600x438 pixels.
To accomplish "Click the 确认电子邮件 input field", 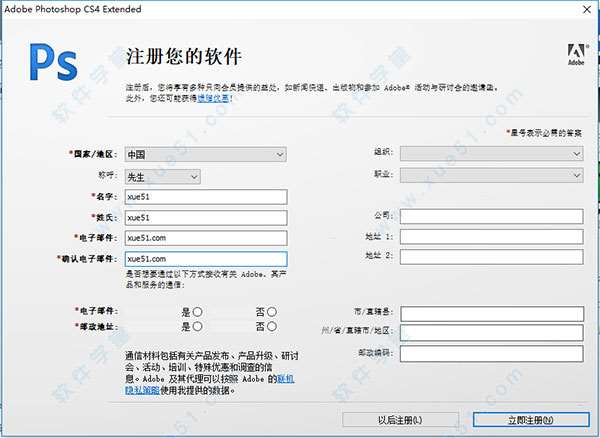I will (x=206, y=259).
